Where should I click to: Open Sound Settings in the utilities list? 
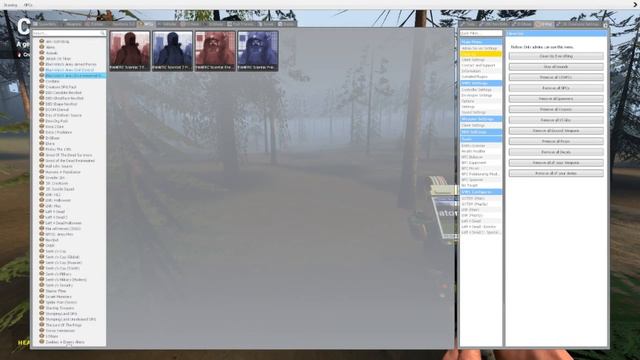point(481,112)
